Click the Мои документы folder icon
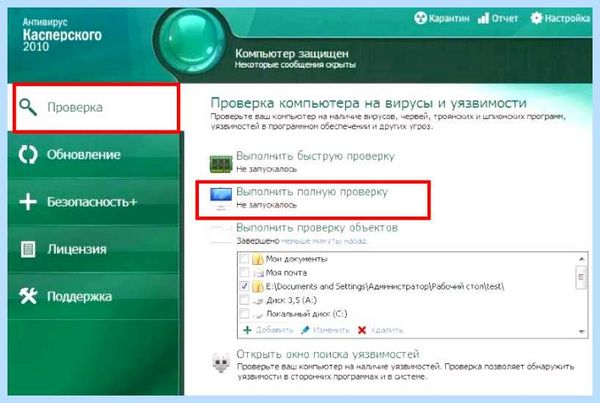Image resolution: width=600 pixels, height=403 pixels. point(258,259)
